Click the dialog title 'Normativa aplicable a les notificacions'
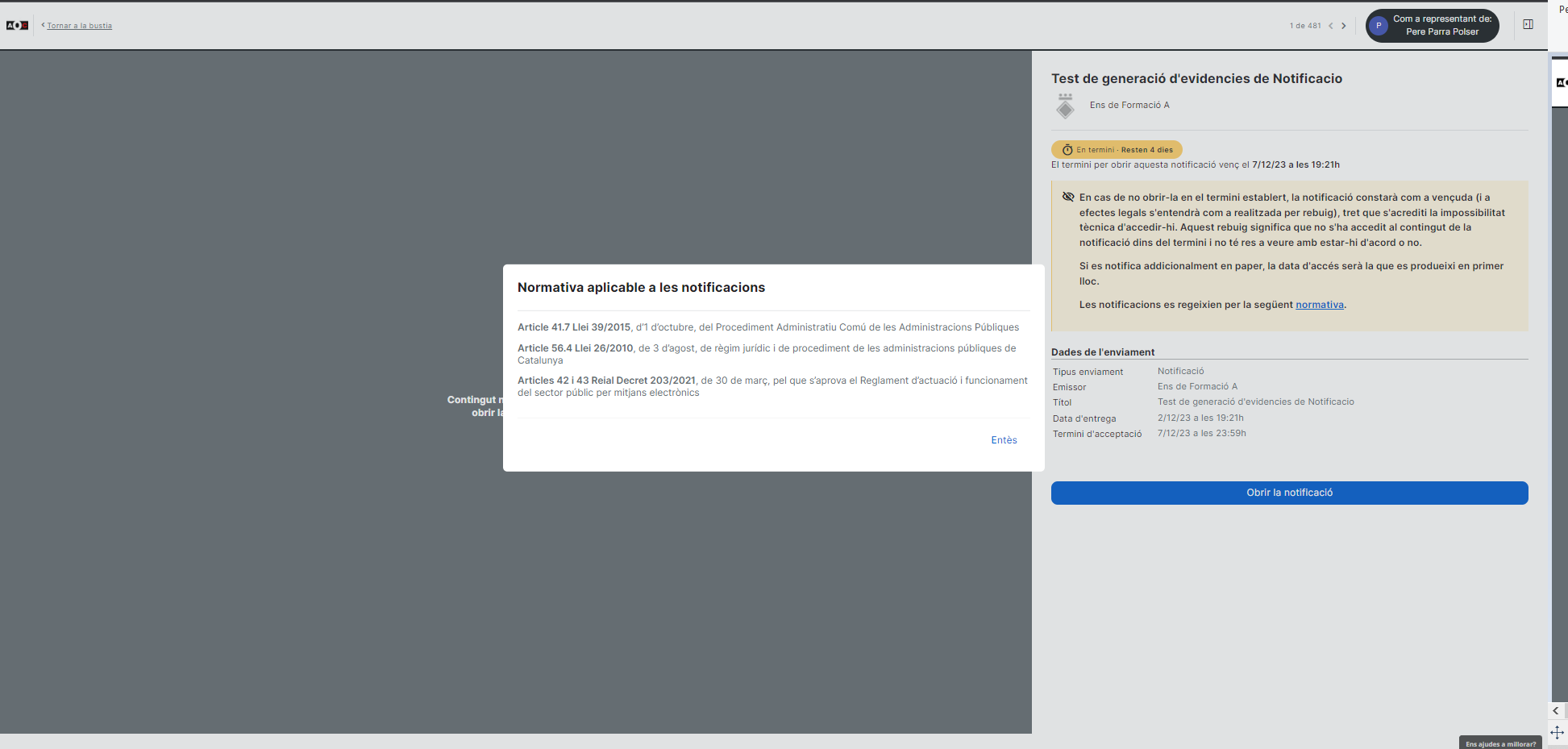 641,288
